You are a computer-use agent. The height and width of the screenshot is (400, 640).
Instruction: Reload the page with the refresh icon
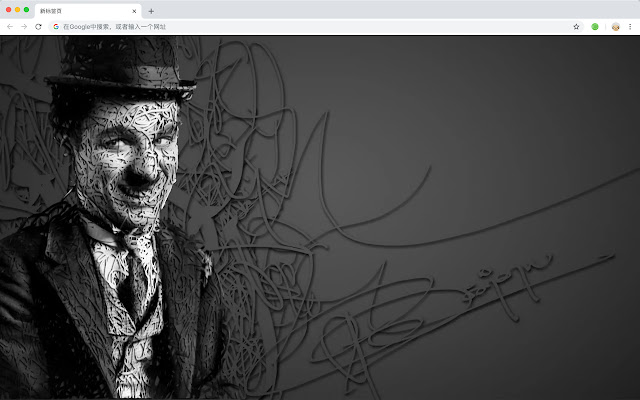[x=38, y=27]
